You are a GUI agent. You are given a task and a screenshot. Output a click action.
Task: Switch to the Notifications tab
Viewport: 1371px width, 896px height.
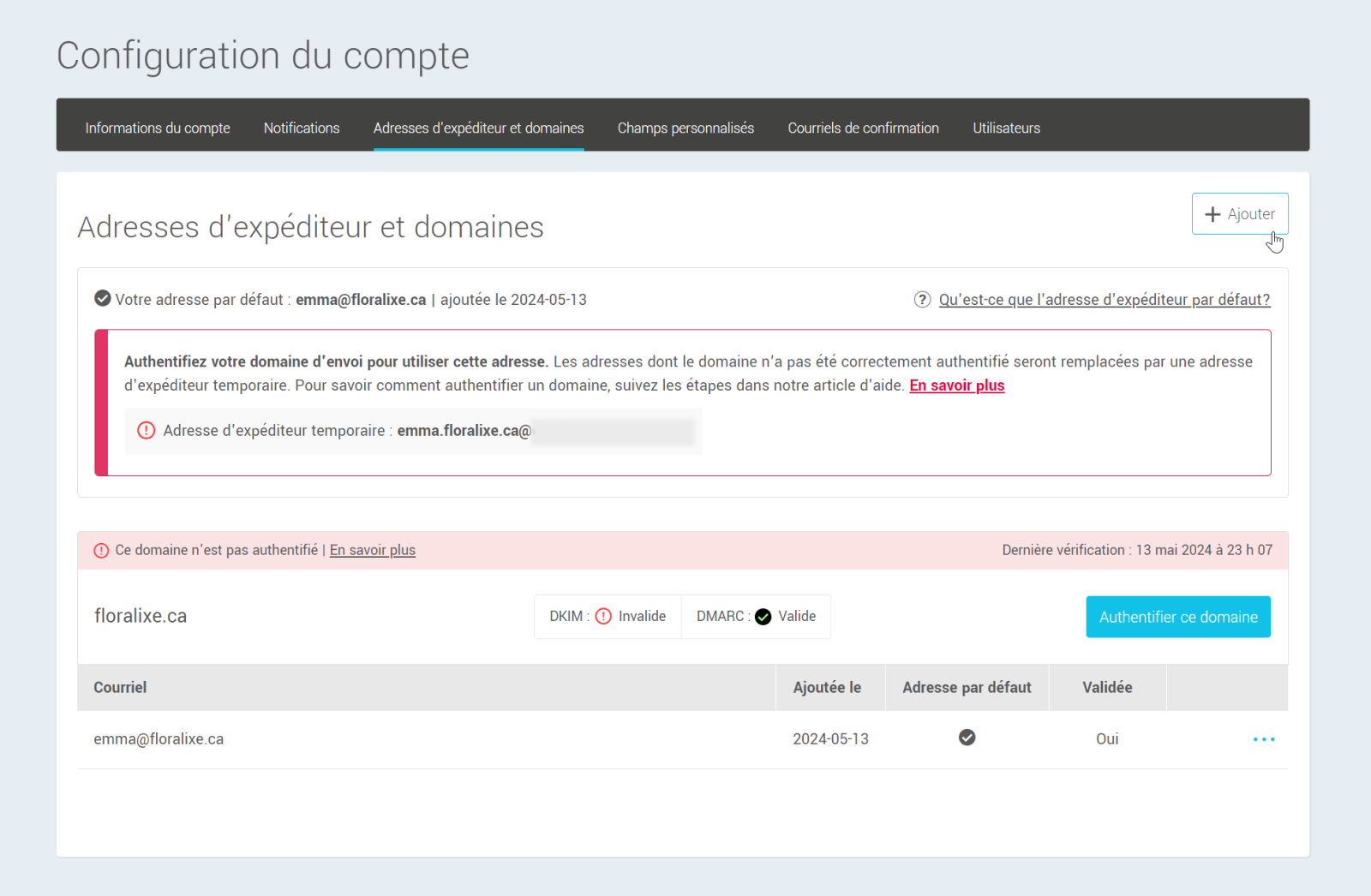[x=301, y=128]
